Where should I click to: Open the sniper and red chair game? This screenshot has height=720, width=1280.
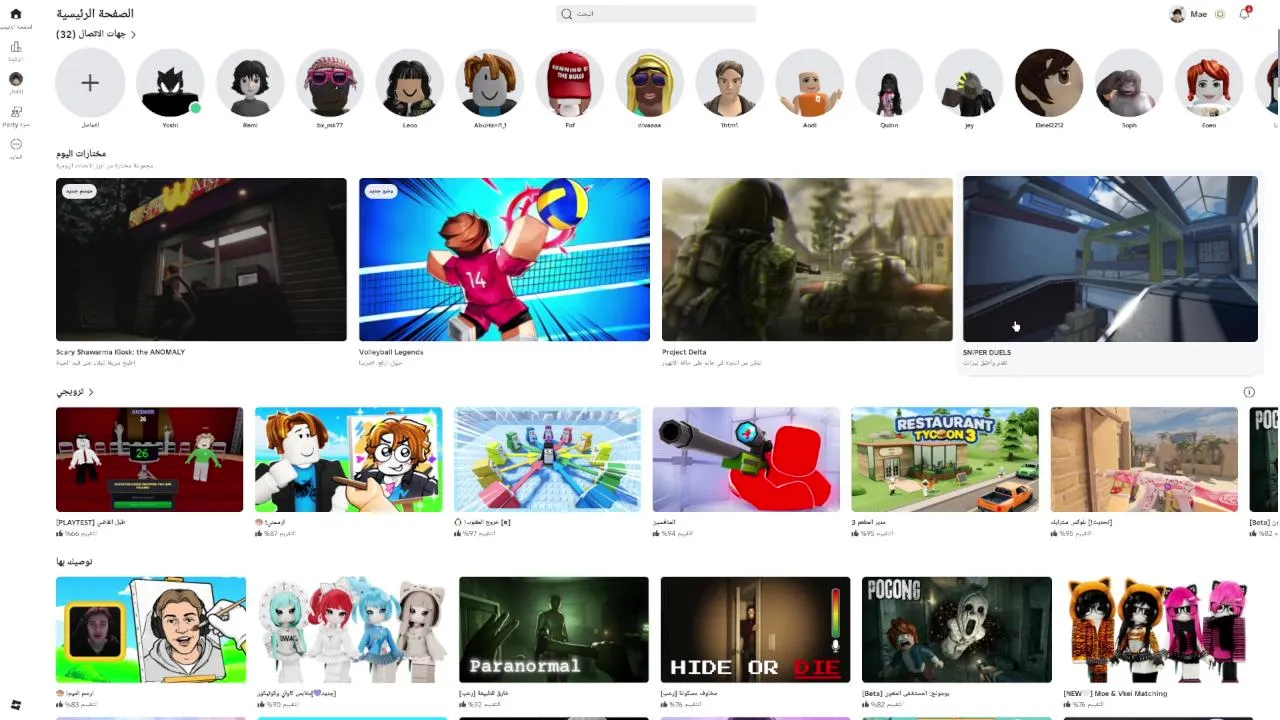pos(746,460)
